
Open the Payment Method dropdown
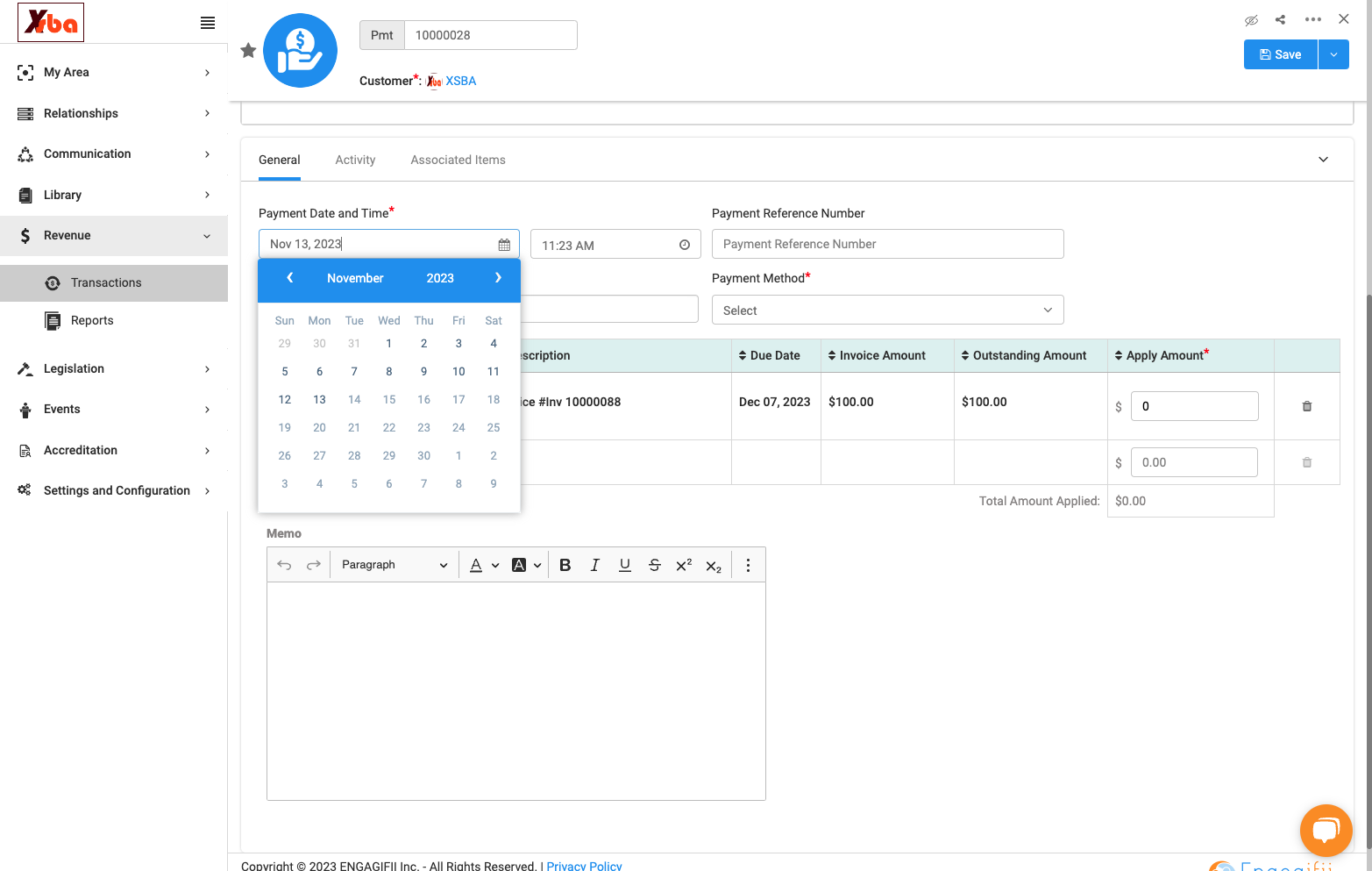[887, 311]
